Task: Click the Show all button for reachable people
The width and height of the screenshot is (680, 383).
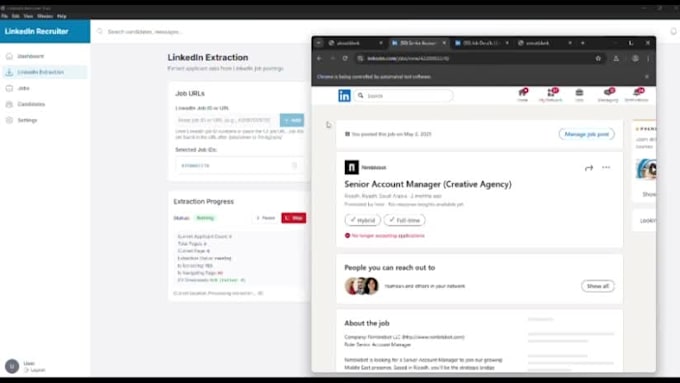Action: click(x=598, y=286)
